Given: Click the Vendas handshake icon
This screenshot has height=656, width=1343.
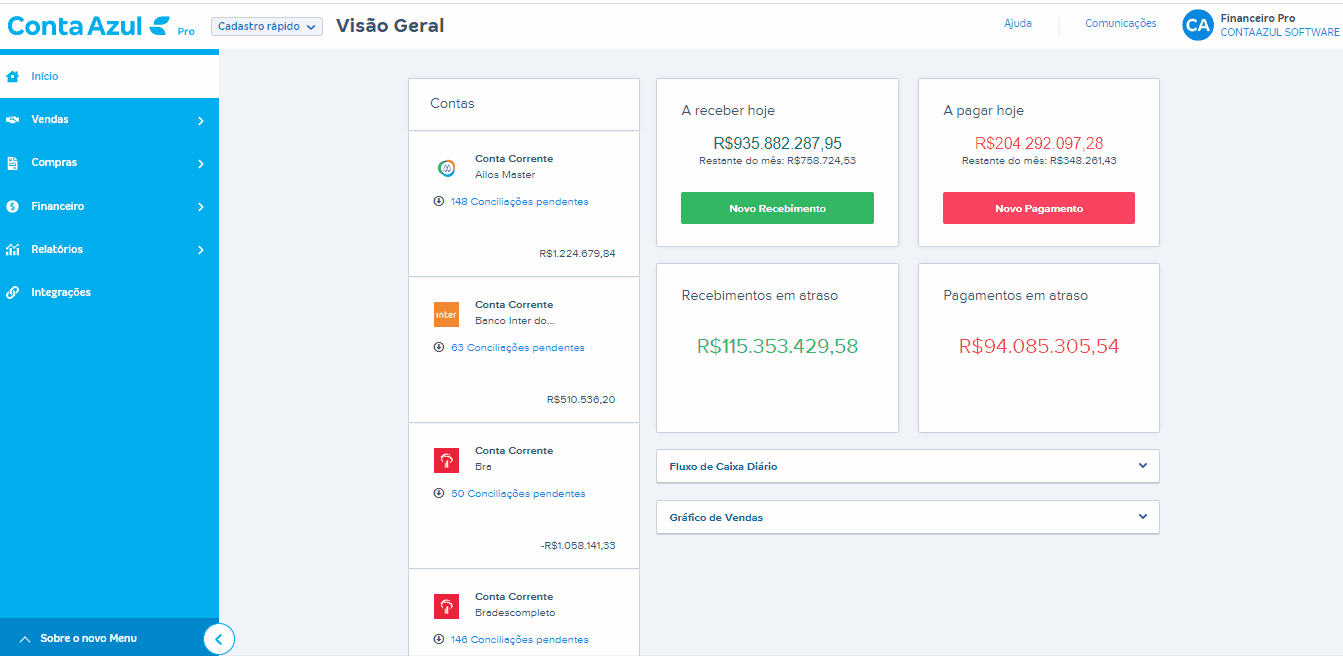Looking at the screenshot, I should click(x=13, y=120).
